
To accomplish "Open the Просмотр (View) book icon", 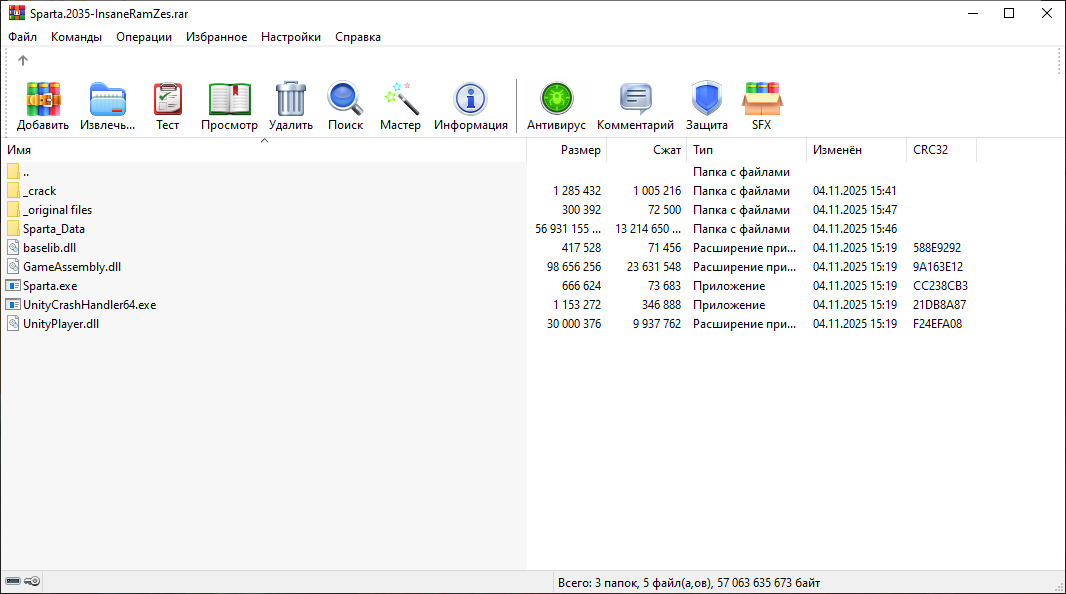I will point(229,100).
